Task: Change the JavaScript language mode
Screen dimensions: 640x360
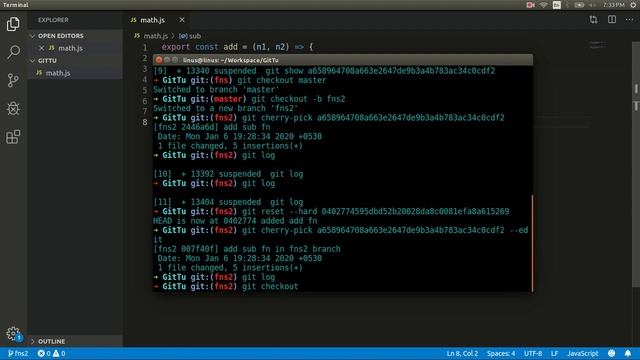Action: coord(582,353)
